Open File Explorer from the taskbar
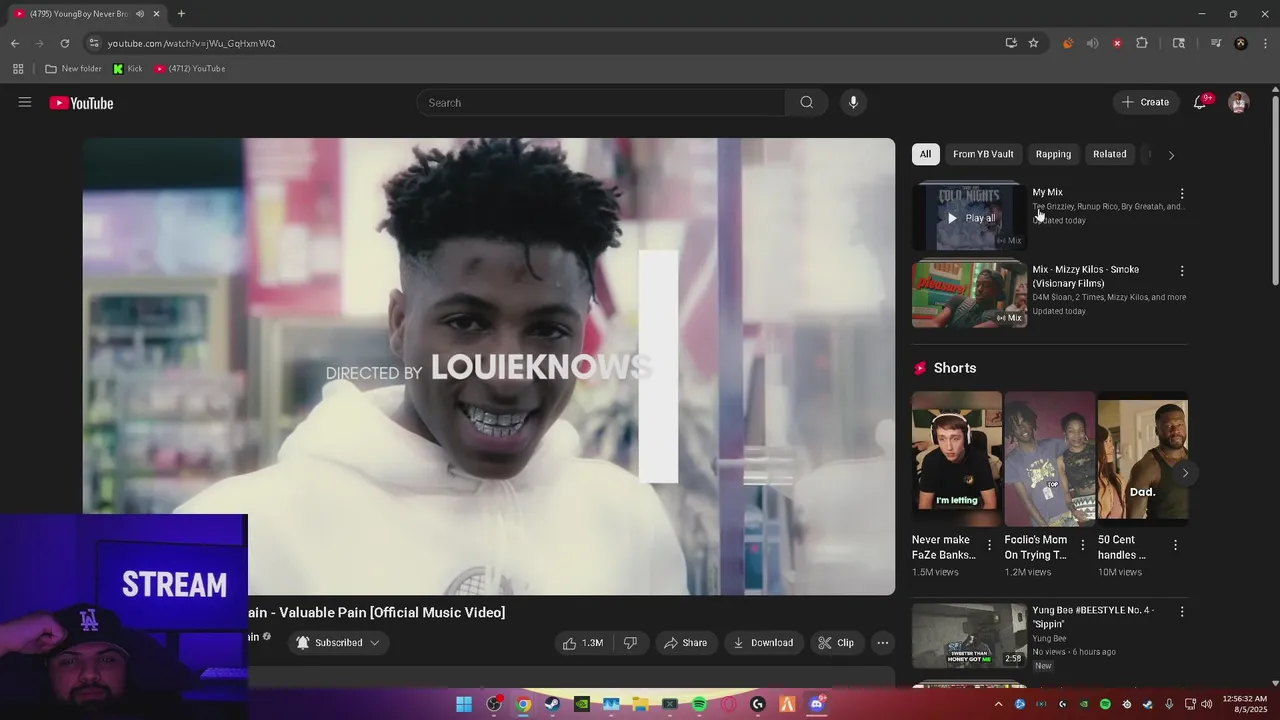The width and height of the screenshot is (1280, 720). [x=640, y=704]
